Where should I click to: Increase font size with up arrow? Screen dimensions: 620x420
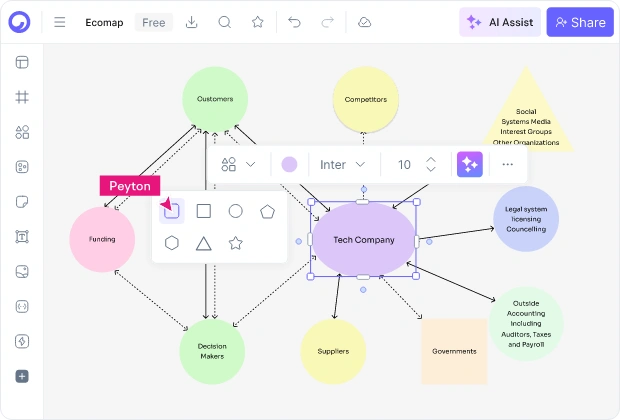point(431,160)
